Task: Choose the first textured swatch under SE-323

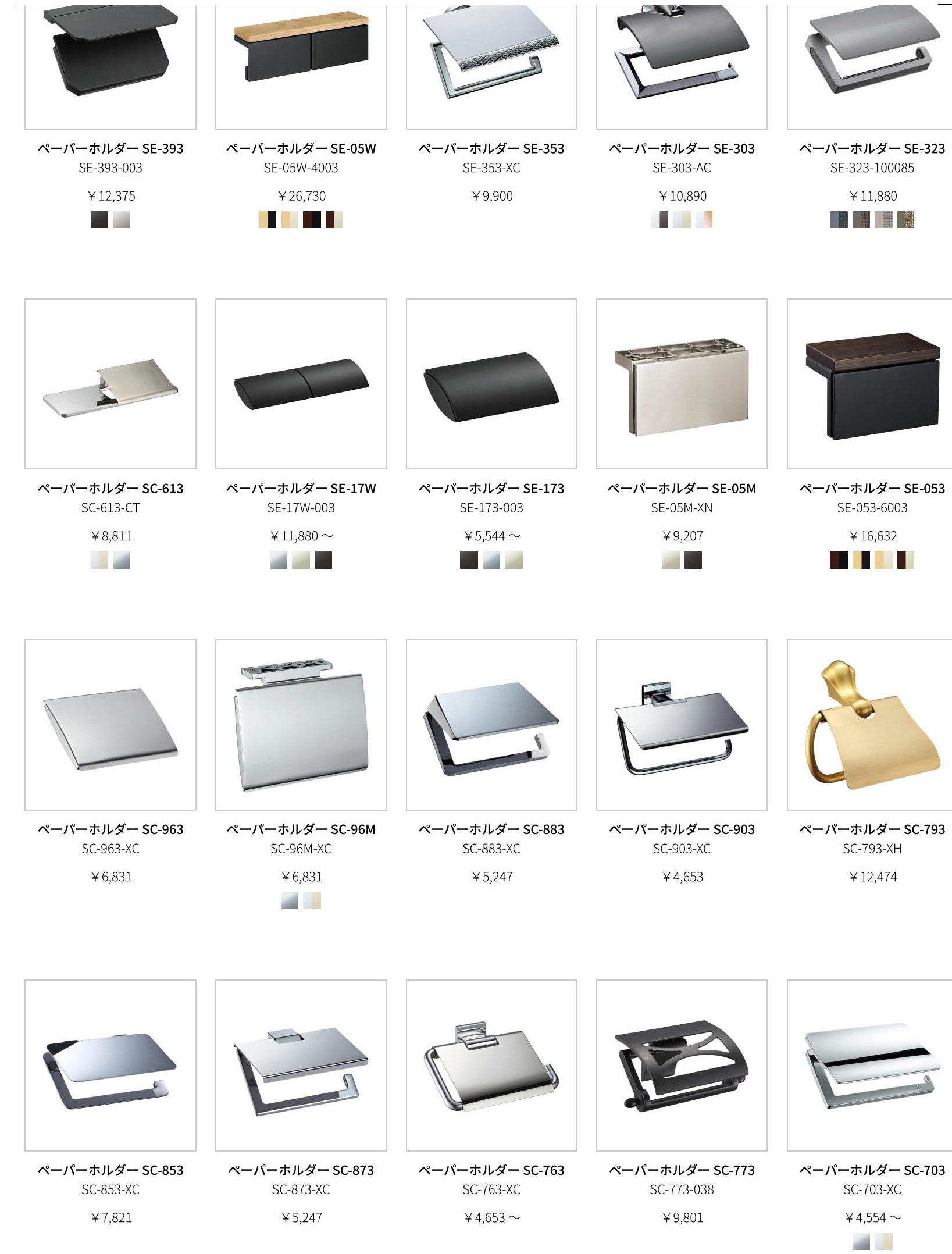Action: (x=839, y=219)
